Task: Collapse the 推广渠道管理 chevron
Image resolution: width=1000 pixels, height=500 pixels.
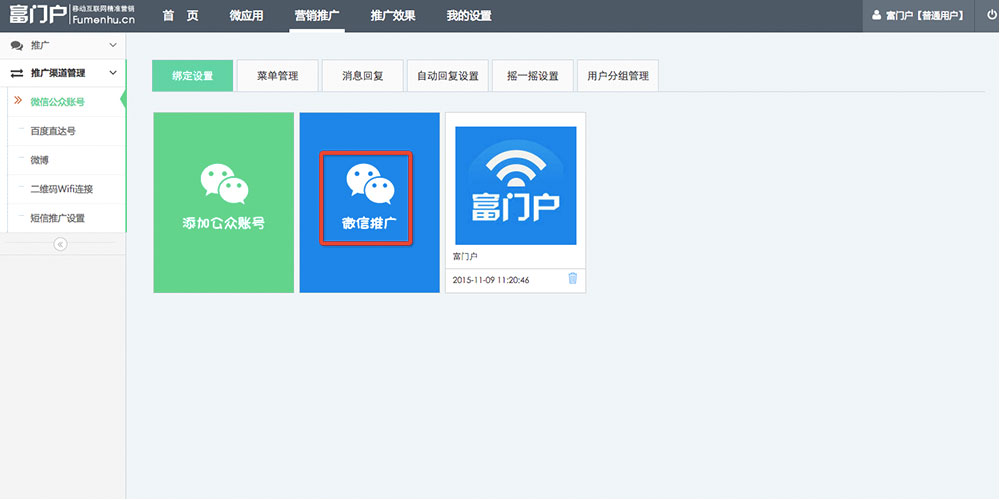Action: click(113, 73)
